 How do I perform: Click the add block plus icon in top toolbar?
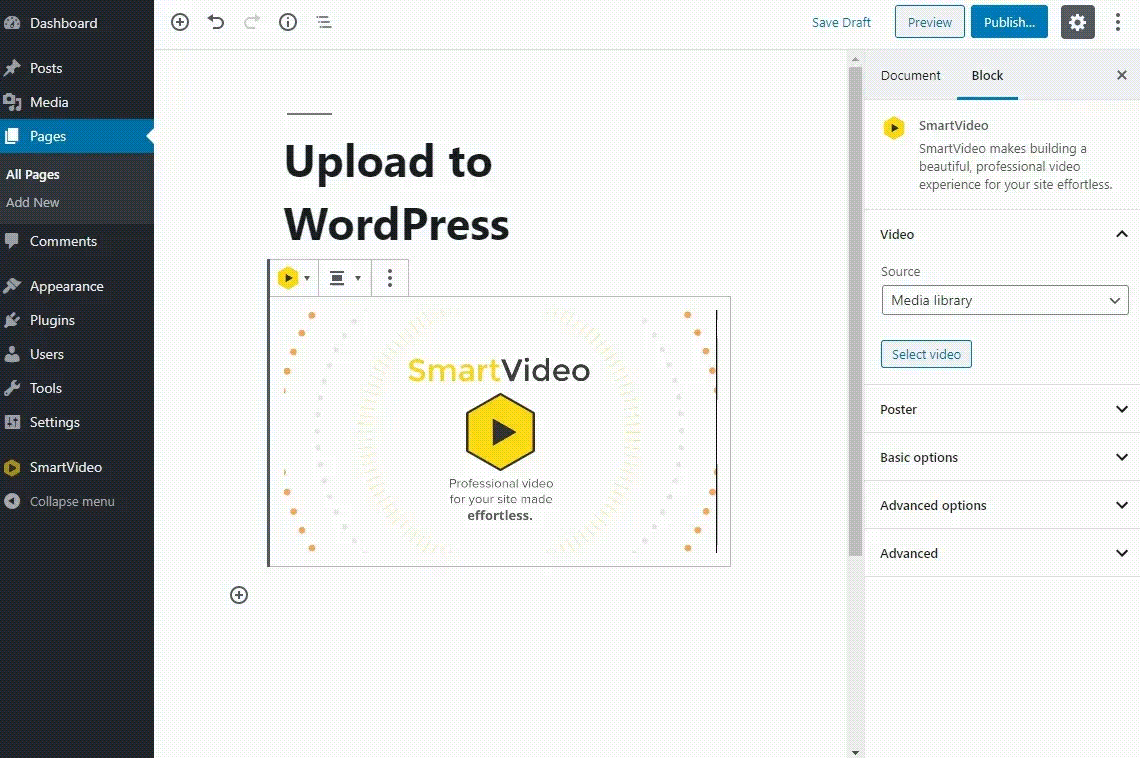coord(180,21)
